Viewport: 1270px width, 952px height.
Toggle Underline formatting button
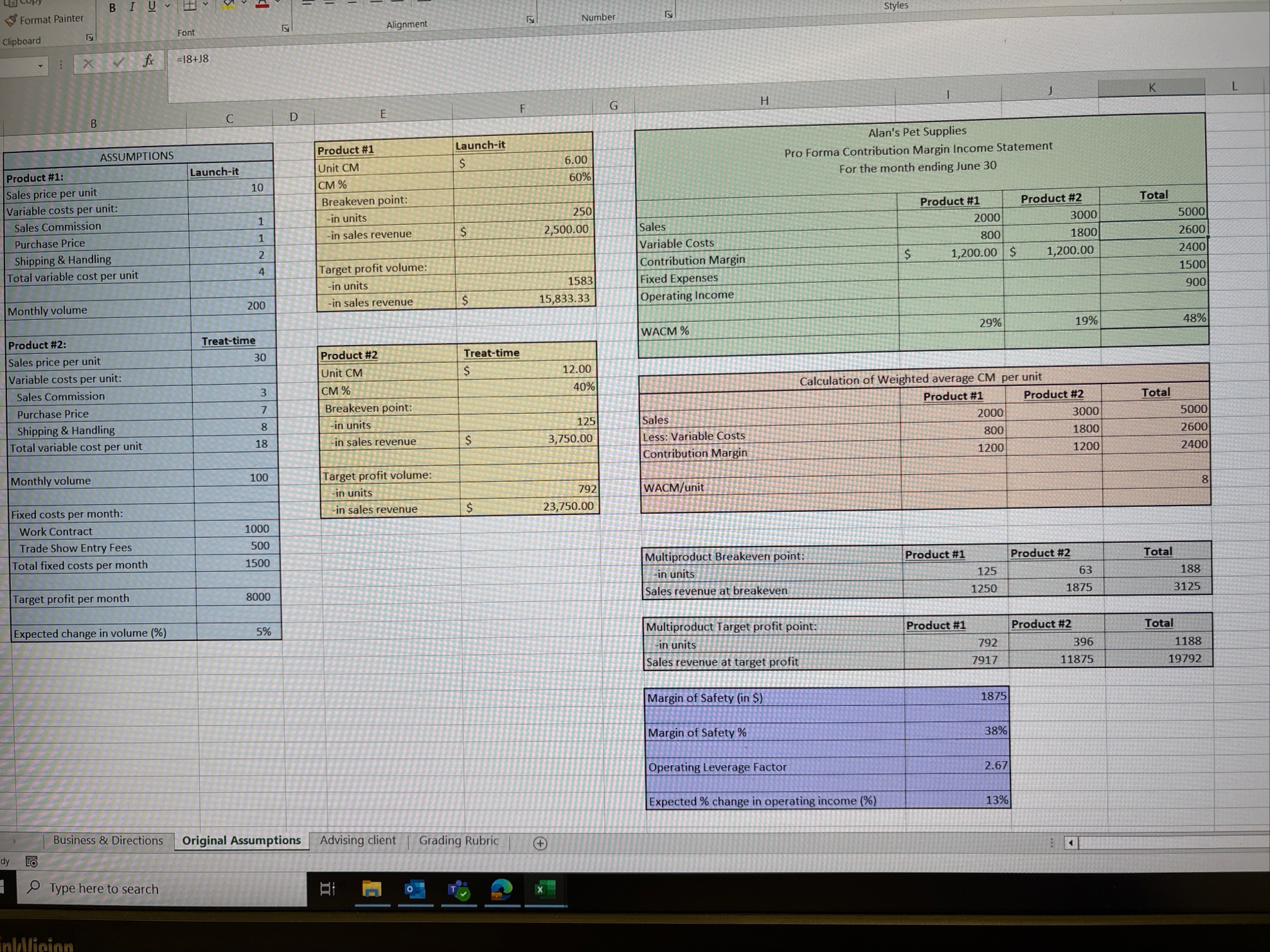click(x=152, y=6)
